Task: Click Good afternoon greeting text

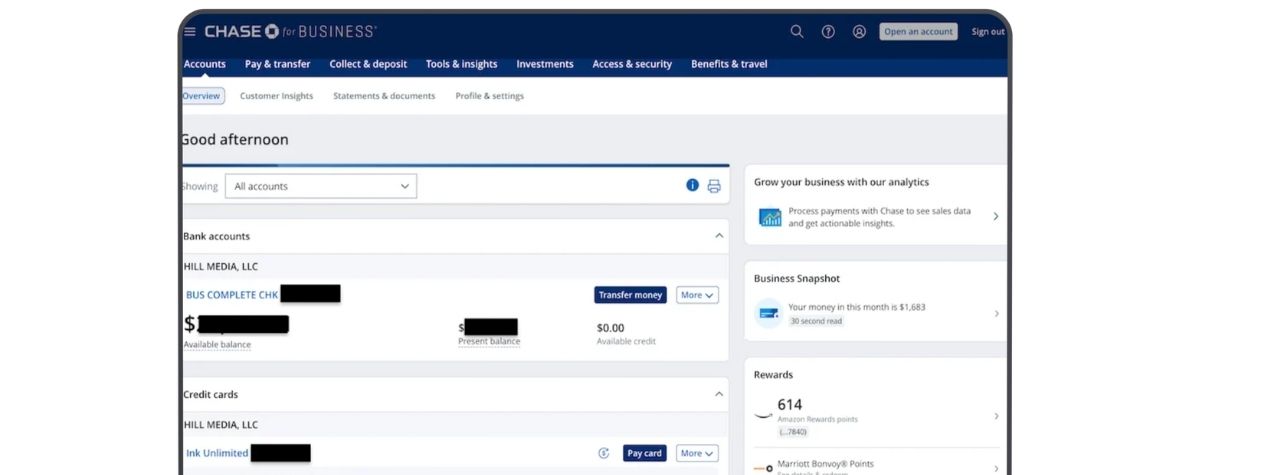Action: click(x=235, y=140)
